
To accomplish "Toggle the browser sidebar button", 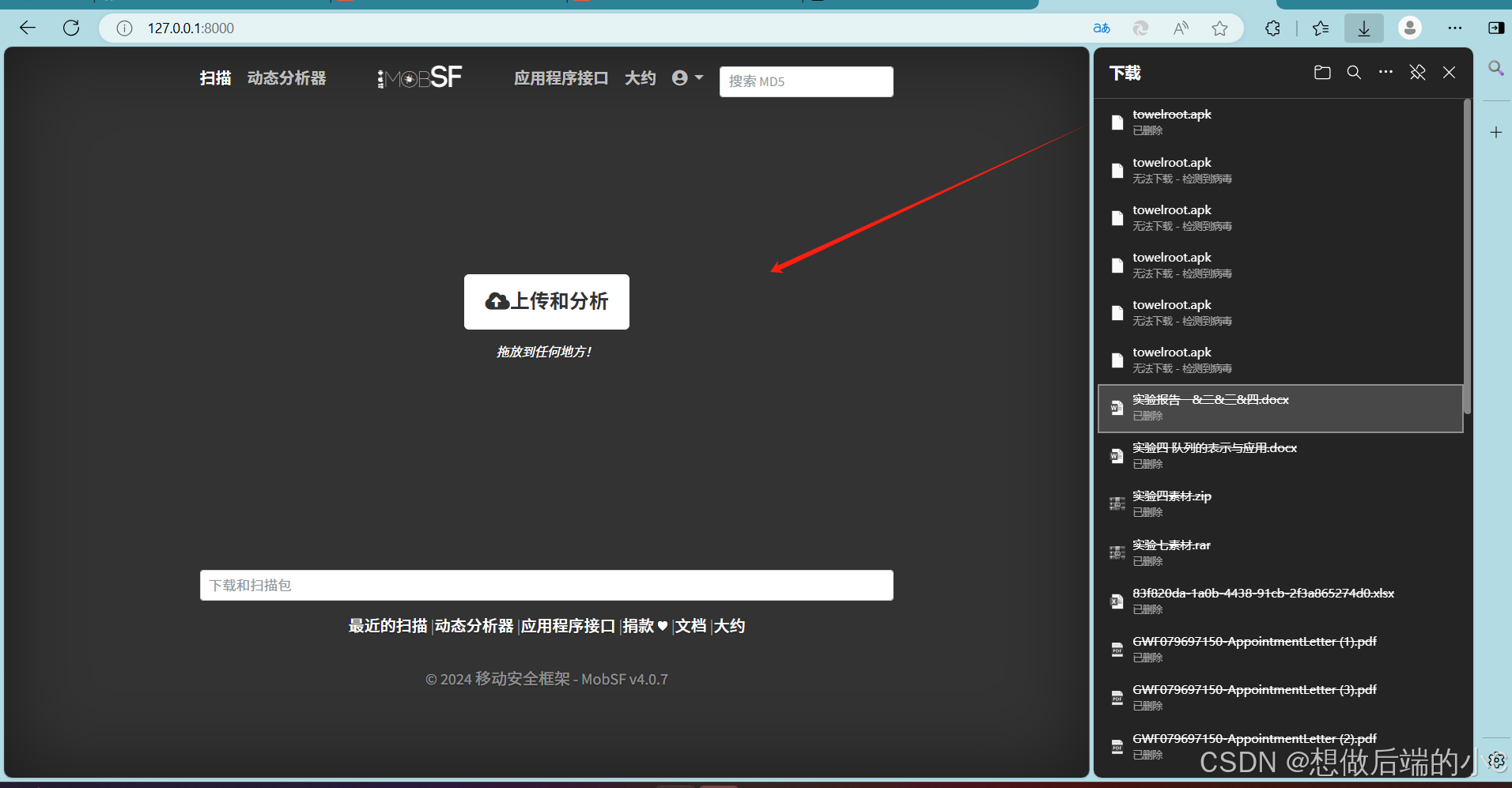I will point(1496,28).
